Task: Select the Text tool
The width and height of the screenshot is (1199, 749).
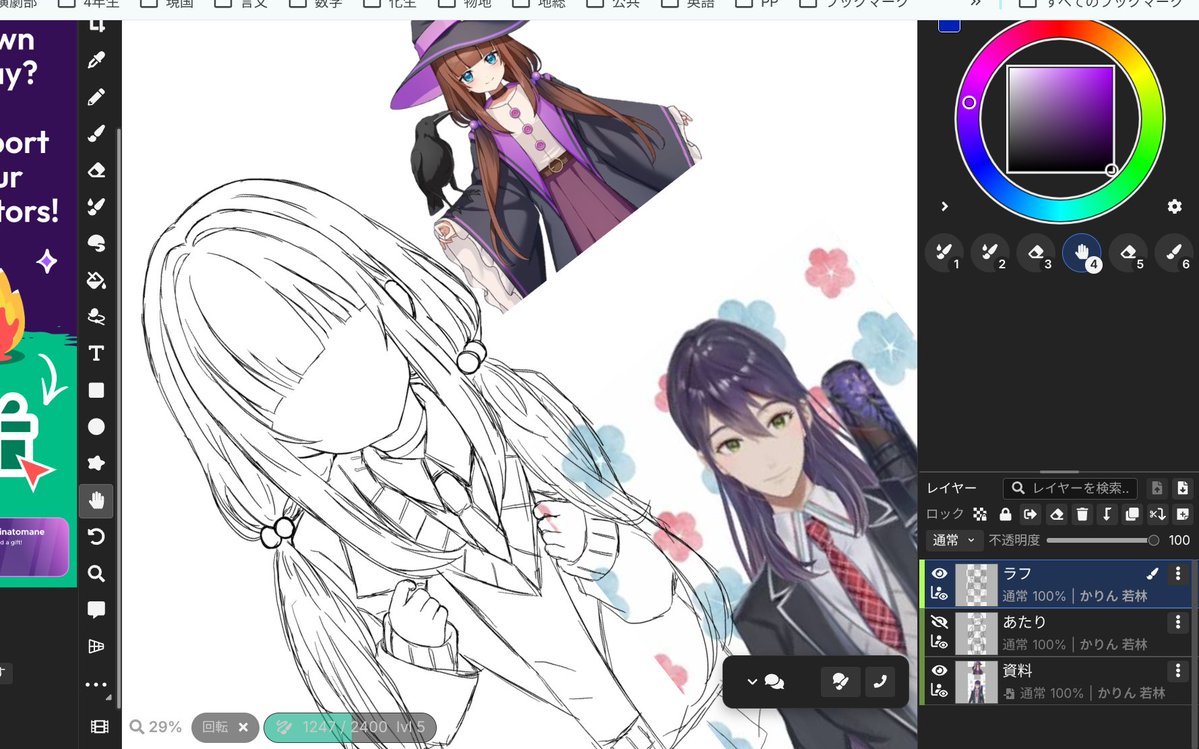Action: (96, 353)
